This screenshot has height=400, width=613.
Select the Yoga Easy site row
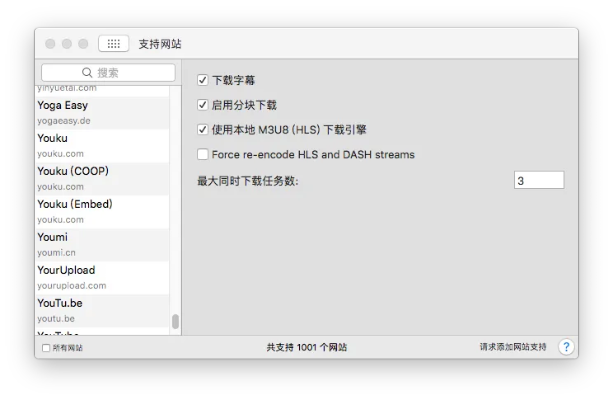point(102,113)
